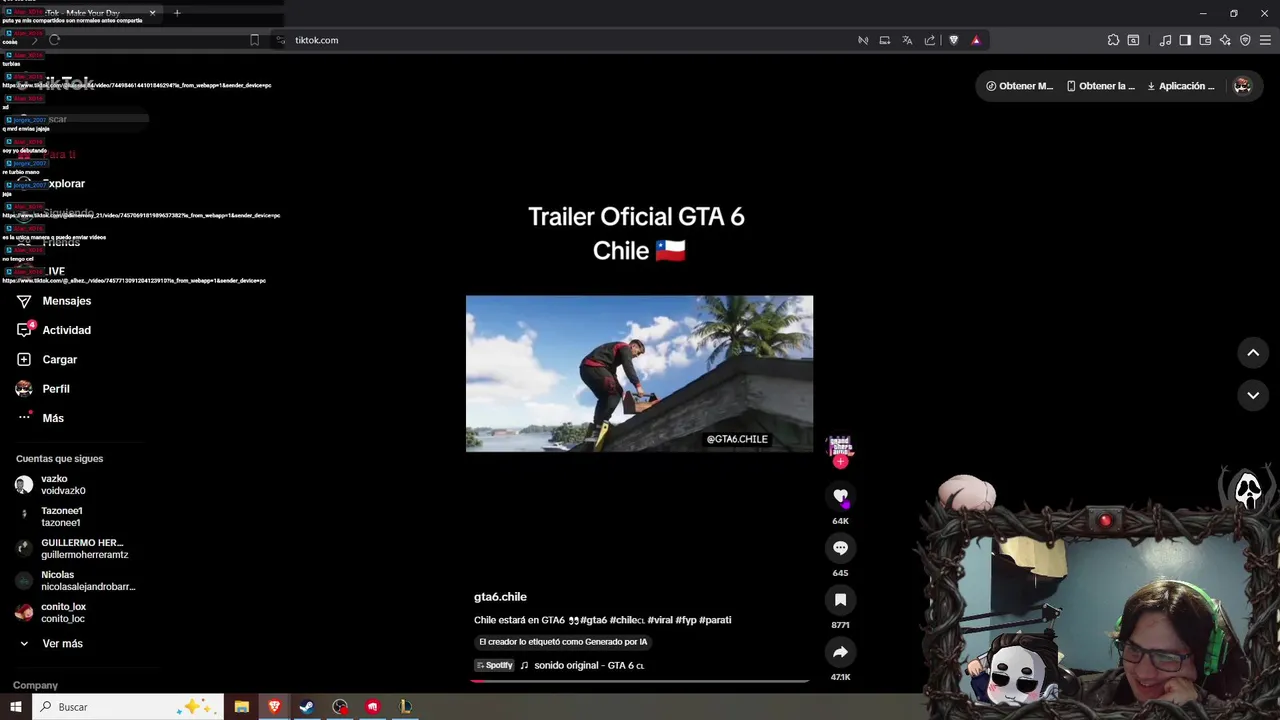This screenshot has width=1280, height=720.
Task: Click the Company footer link
Action: (35, 685)
